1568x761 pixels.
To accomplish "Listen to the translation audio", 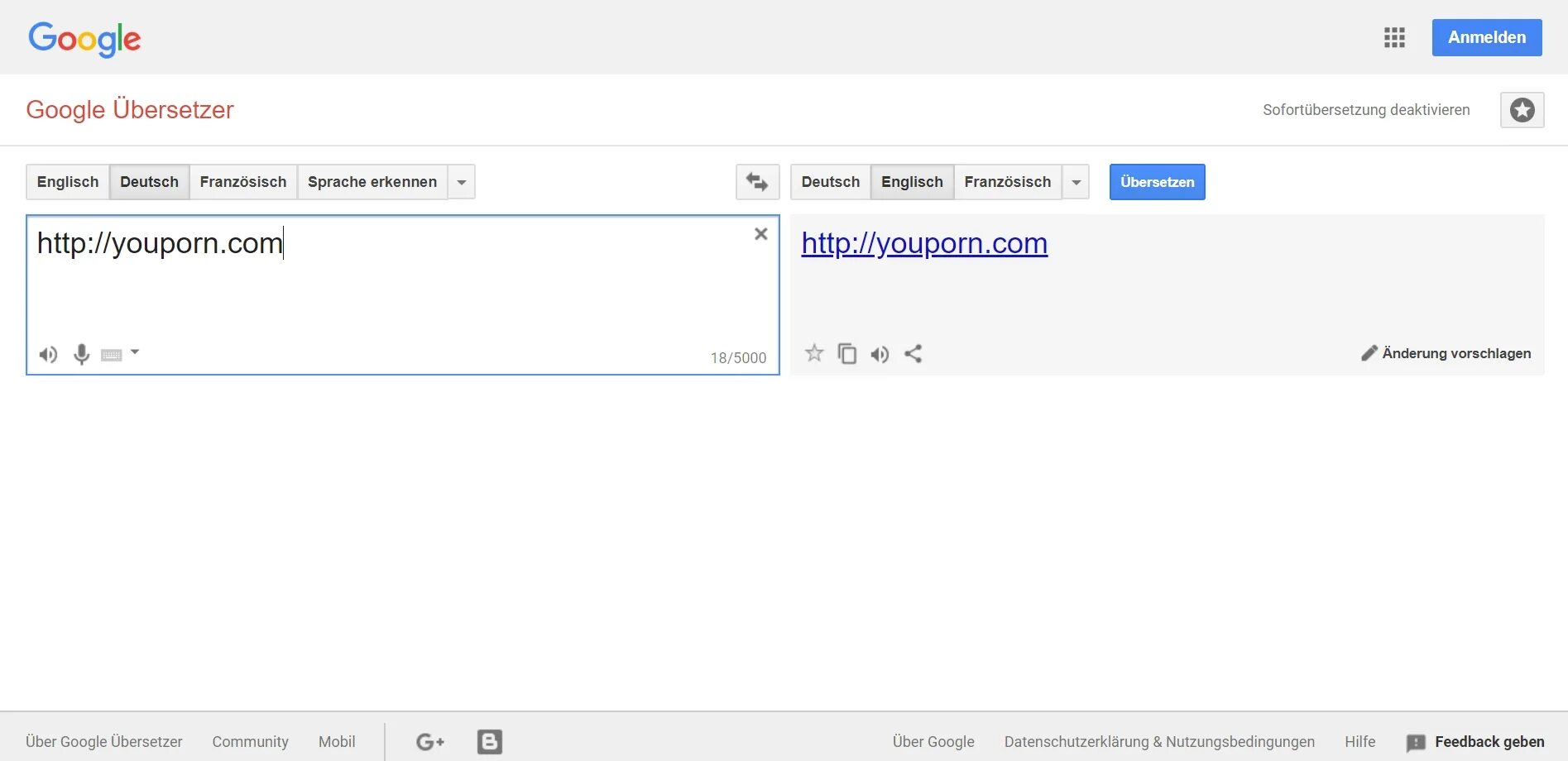I will pyautogui.click(x=880, y=354).
